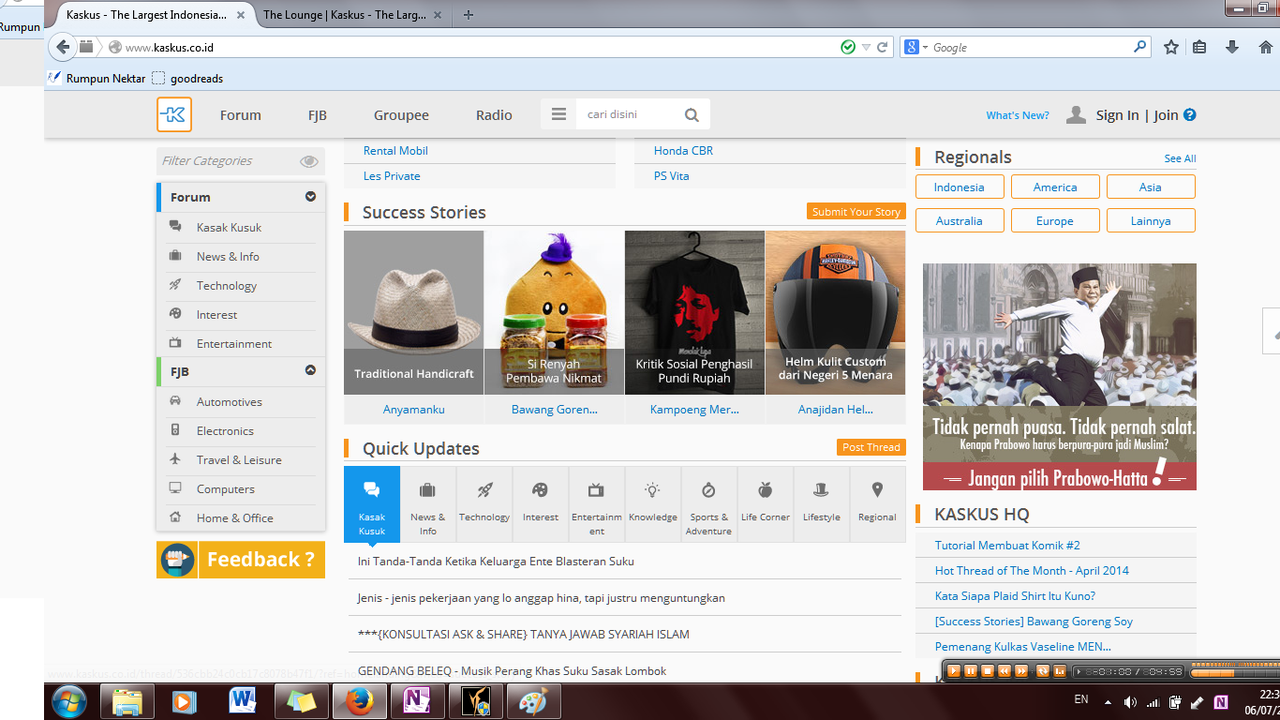This screenshot has height=720, width=1280.
Task: Open Windows Explorer folder in taskbar
Action: [127, 702]
